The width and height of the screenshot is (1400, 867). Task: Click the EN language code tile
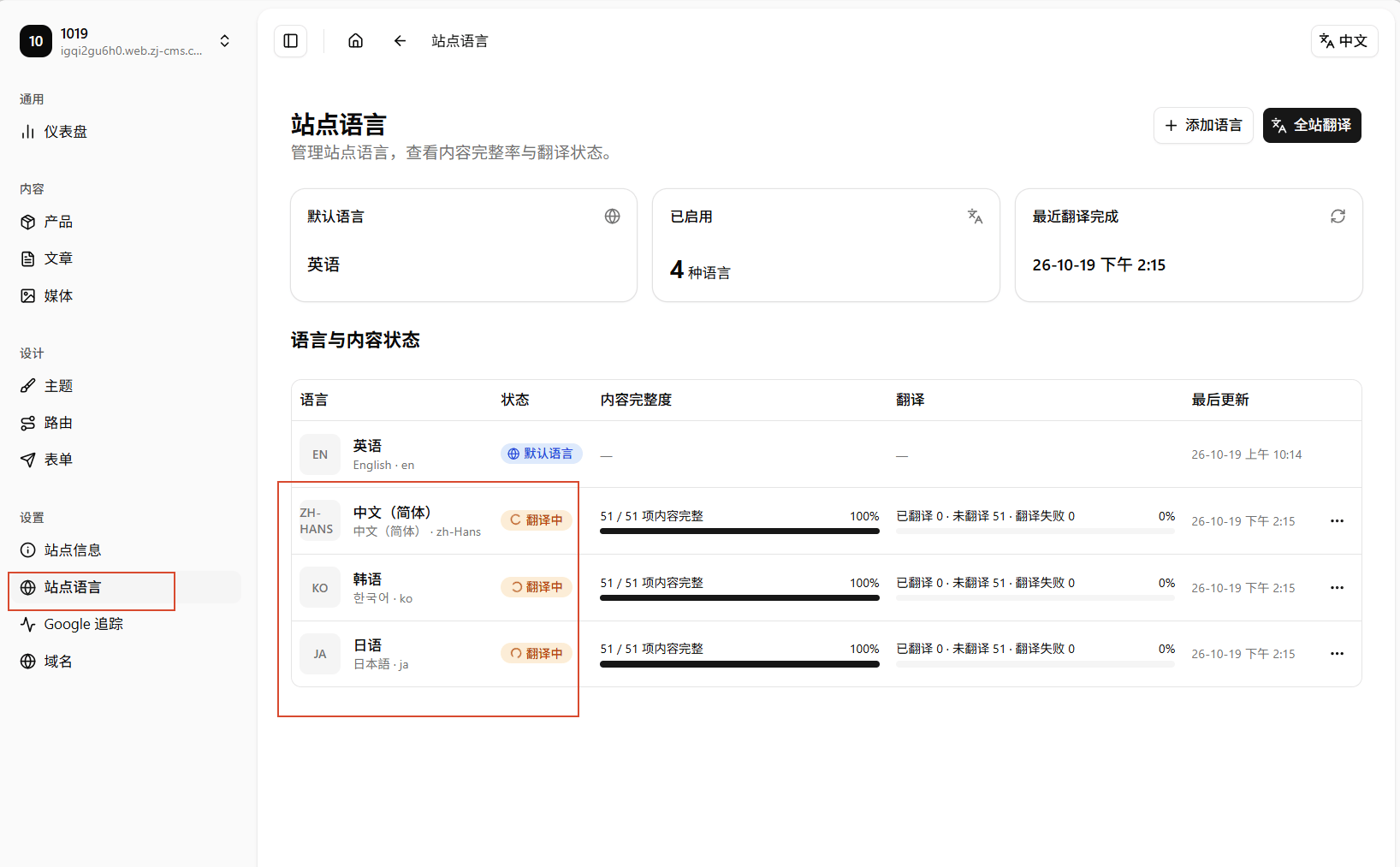[x=320, y=454]
